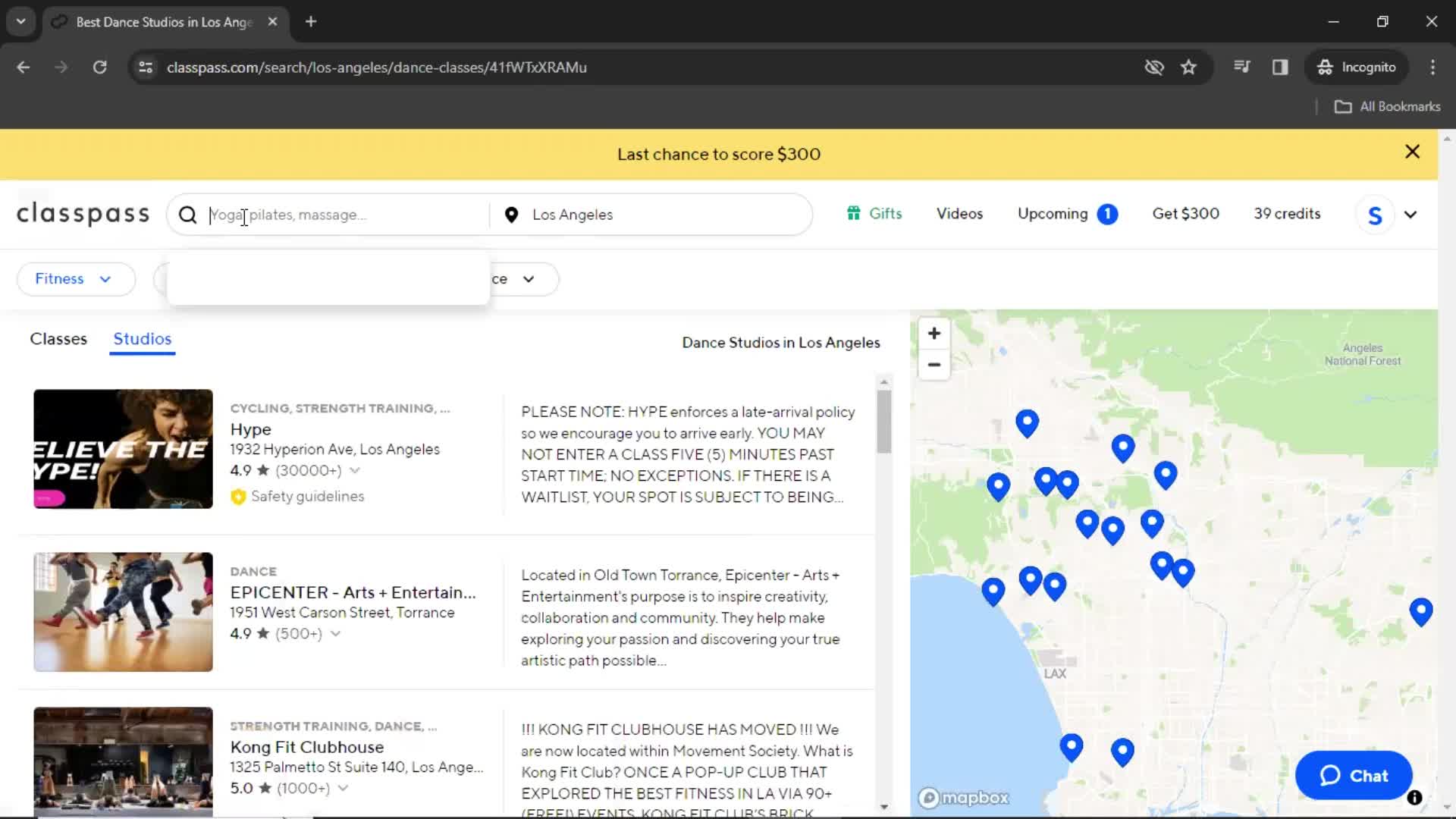Open Gifts via the gift box icon
Viewport: 1456px width, 819px height.
point(854,214)
